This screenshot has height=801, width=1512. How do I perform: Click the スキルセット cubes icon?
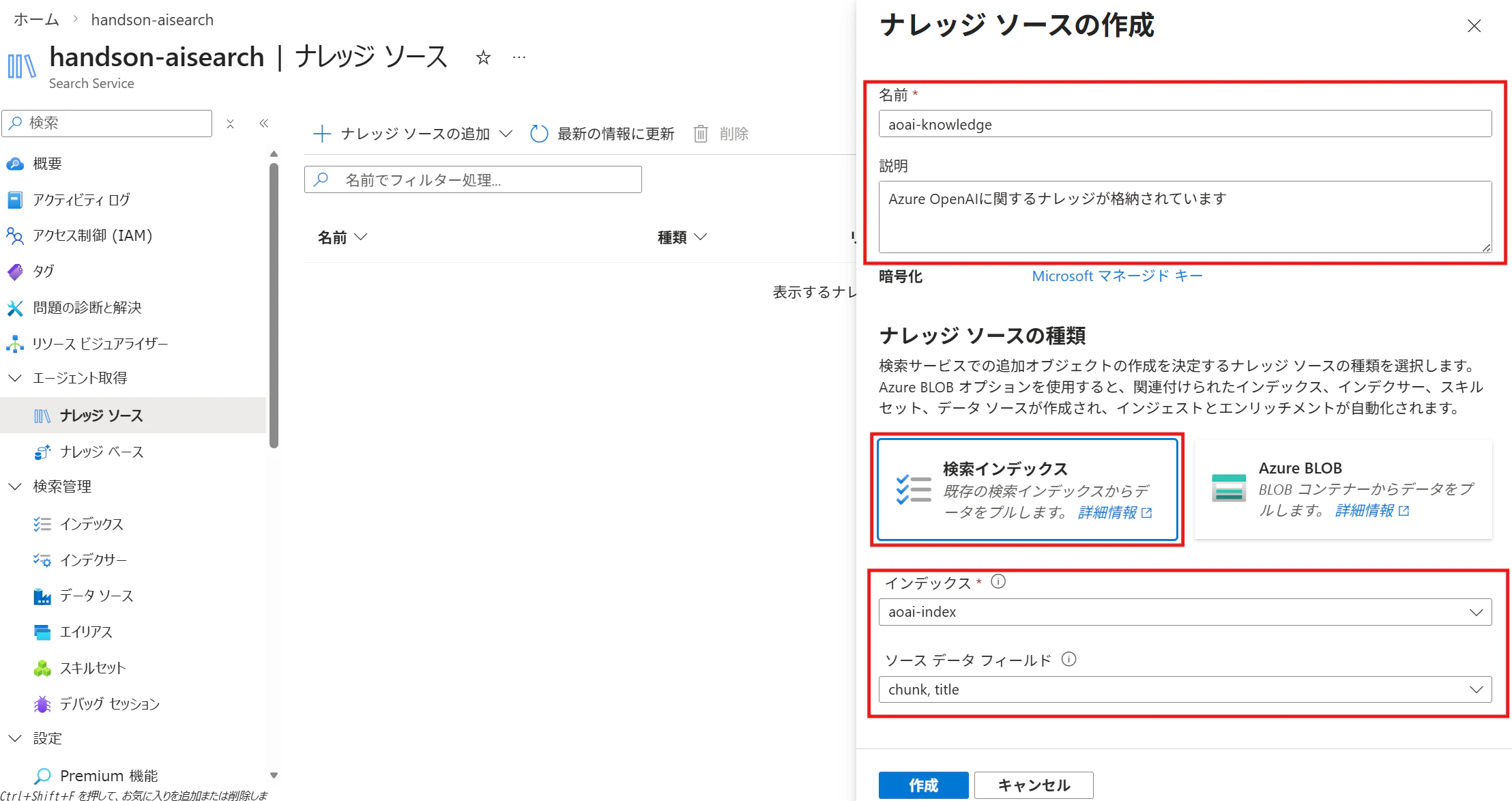[x=42, y=668]
